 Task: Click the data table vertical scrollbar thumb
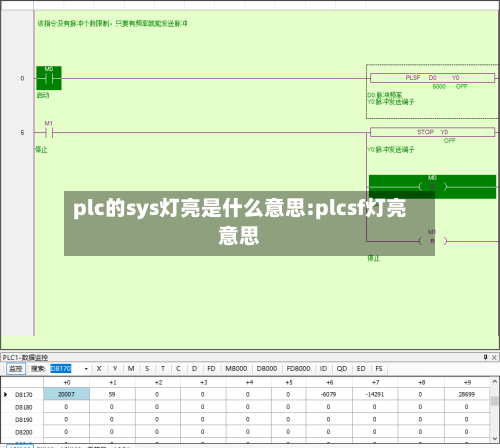tap(495, 401)
